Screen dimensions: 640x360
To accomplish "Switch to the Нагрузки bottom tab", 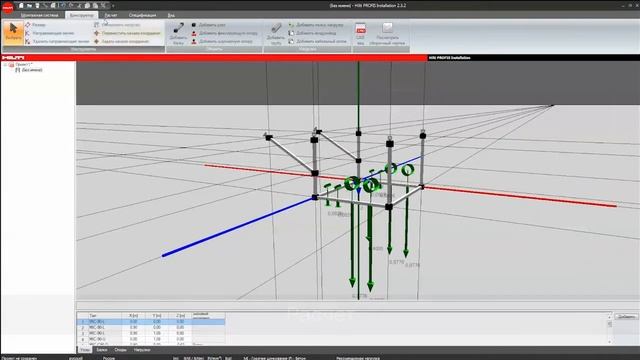I will click(x=142, y=350).
